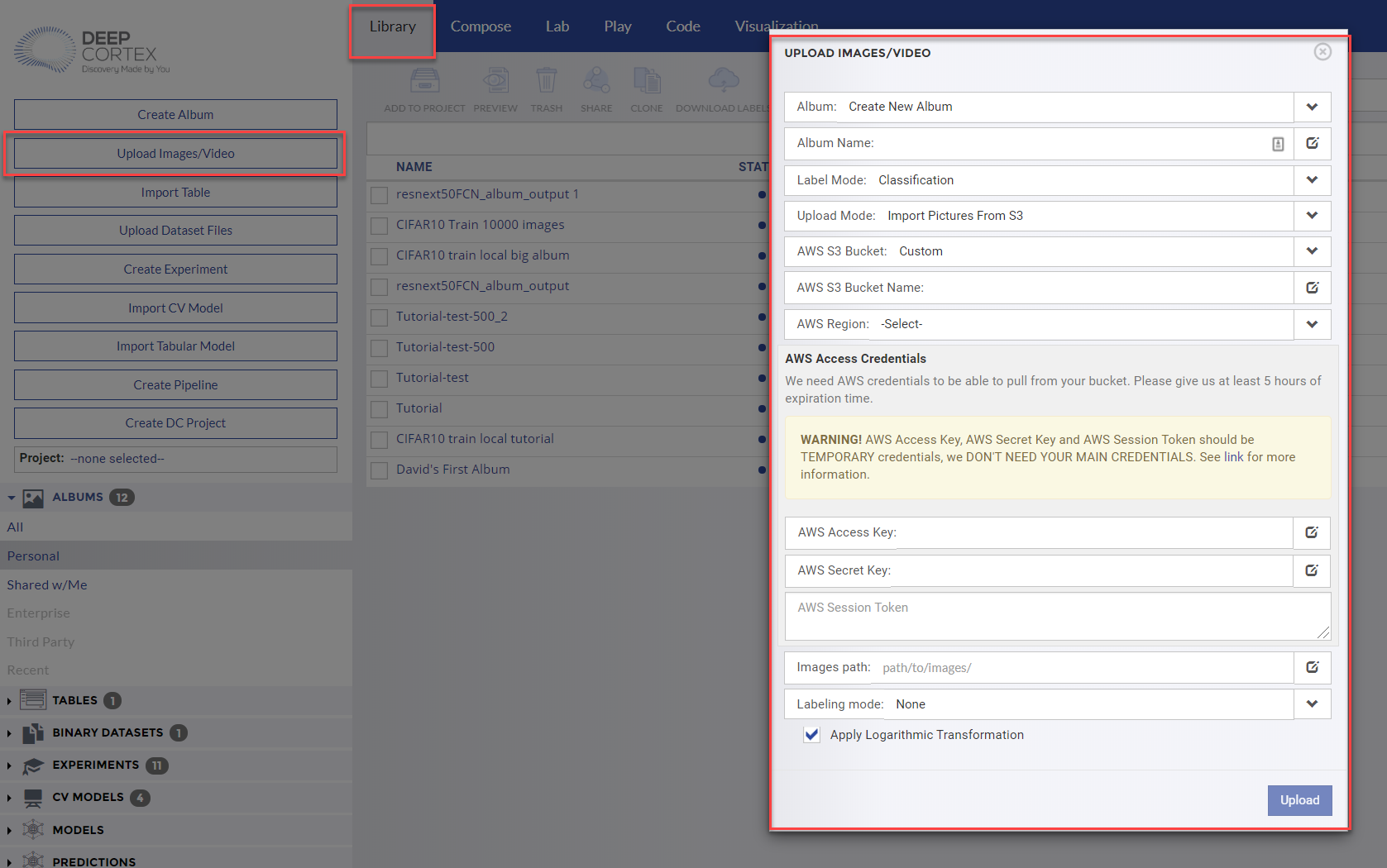This screenshot has width=1387, height=868.
Task: Click the Share icon in toolbar
Action: (596, 81)
